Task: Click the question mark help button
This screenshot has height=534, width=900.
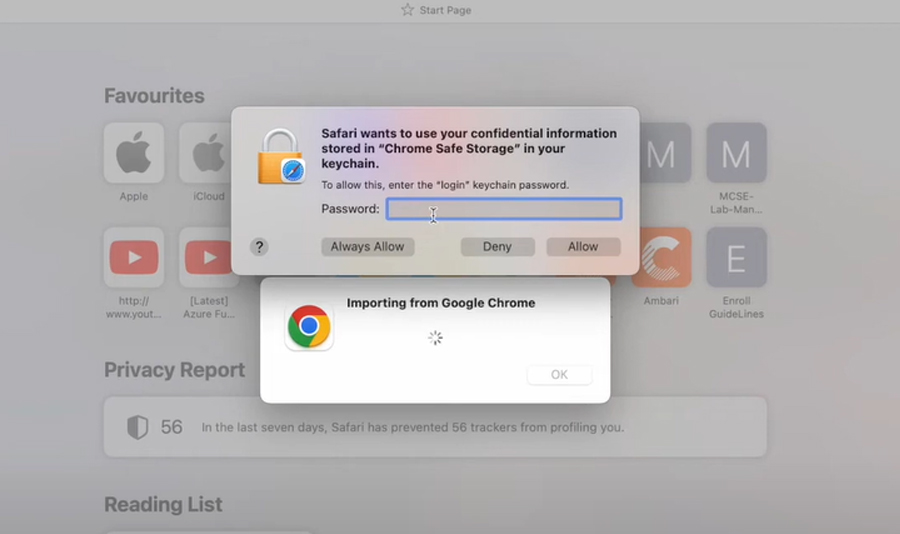Action: tap(259, 247)
